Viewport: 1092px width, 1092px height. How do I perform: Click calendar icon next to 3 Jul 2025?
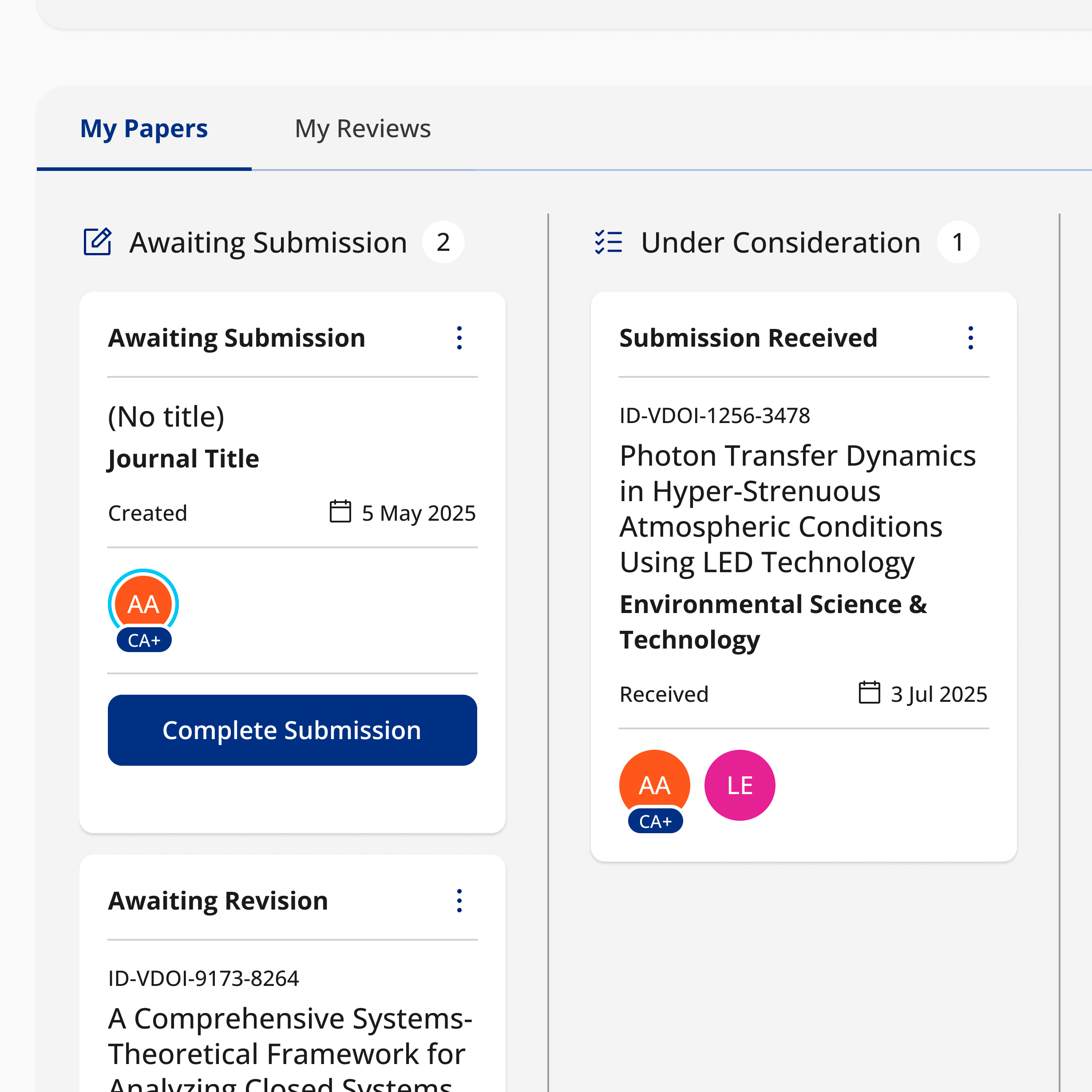869,693
